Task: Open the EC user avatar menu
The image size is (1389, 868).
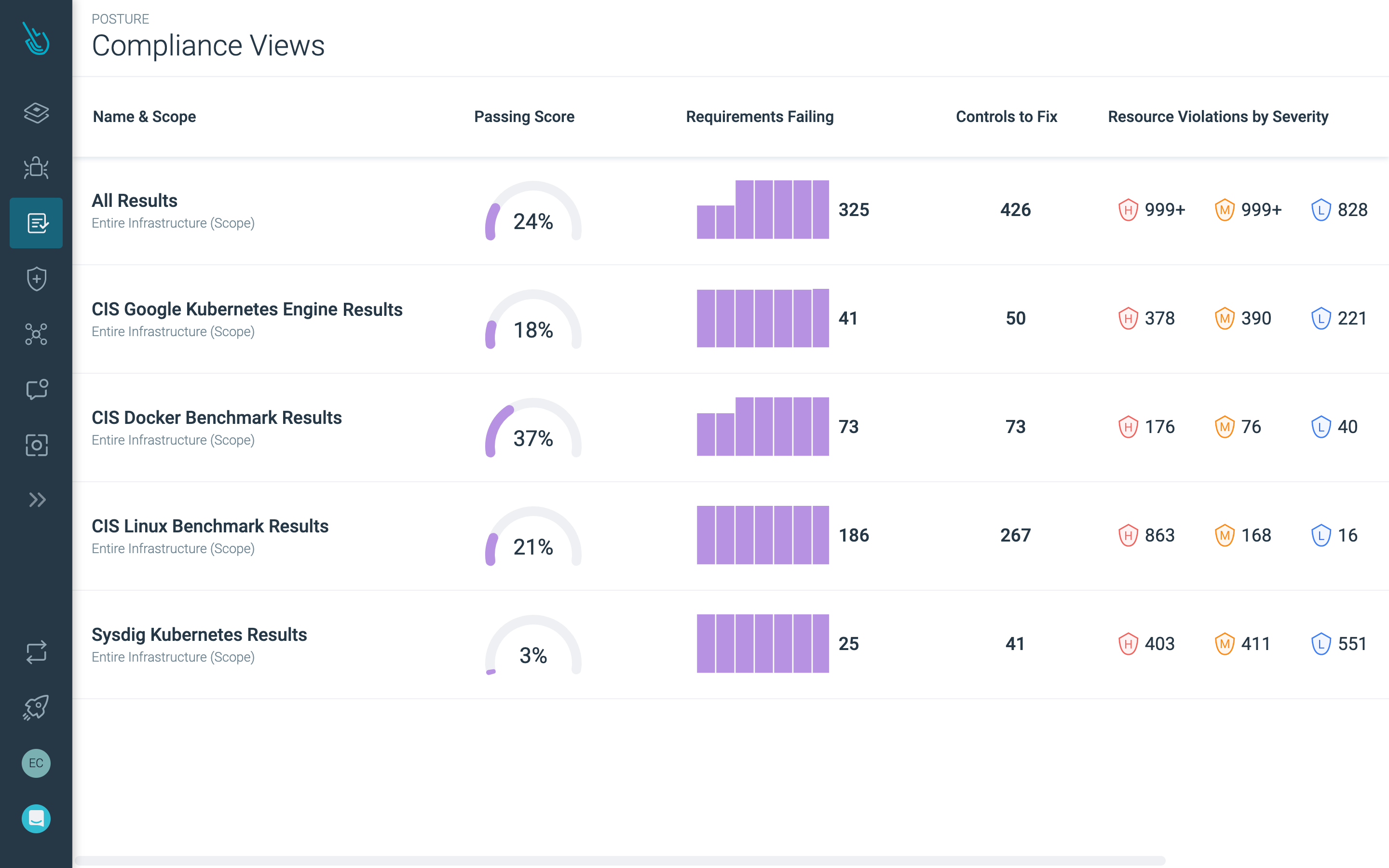Action: (36, 763)
